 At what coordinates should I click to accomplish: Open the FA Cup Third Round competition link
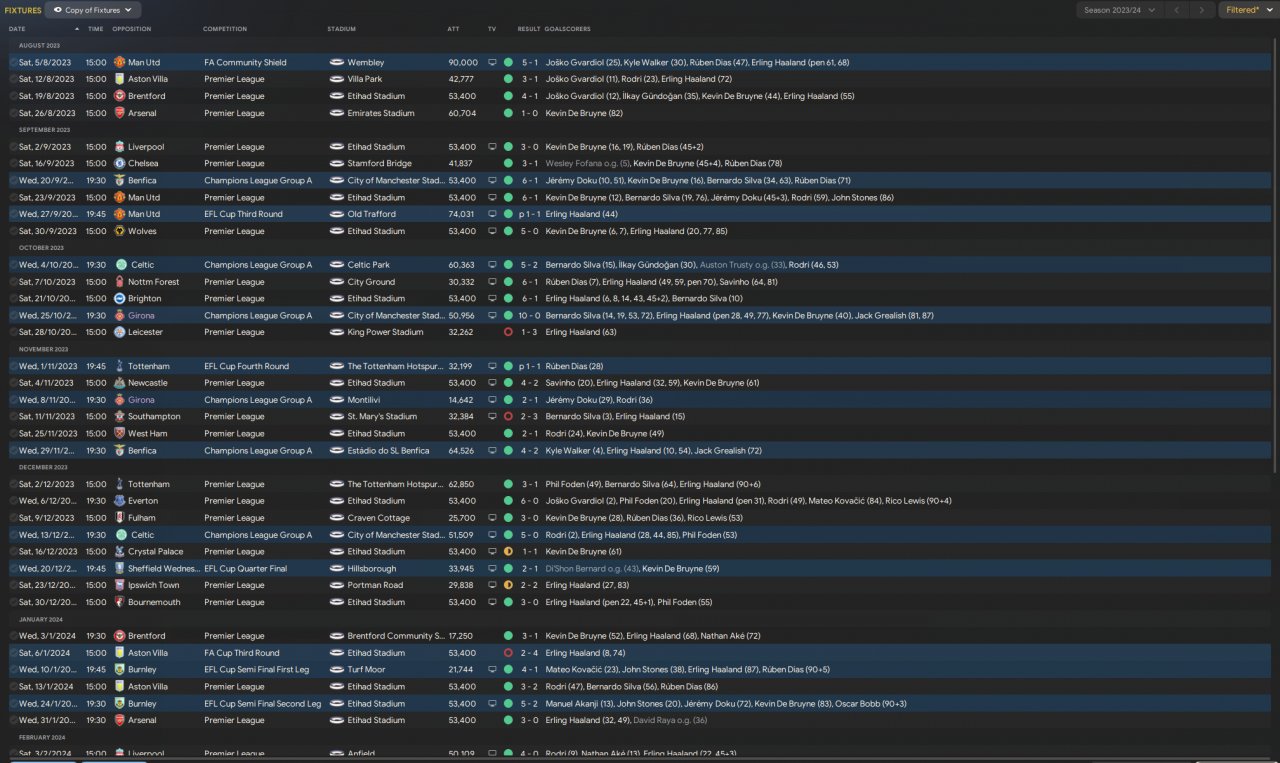coord(242,653)
